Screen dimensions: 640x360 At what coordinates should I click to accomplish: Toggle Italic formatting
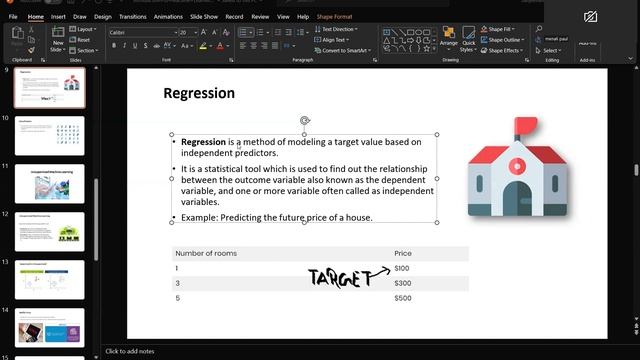click(124, 46)
